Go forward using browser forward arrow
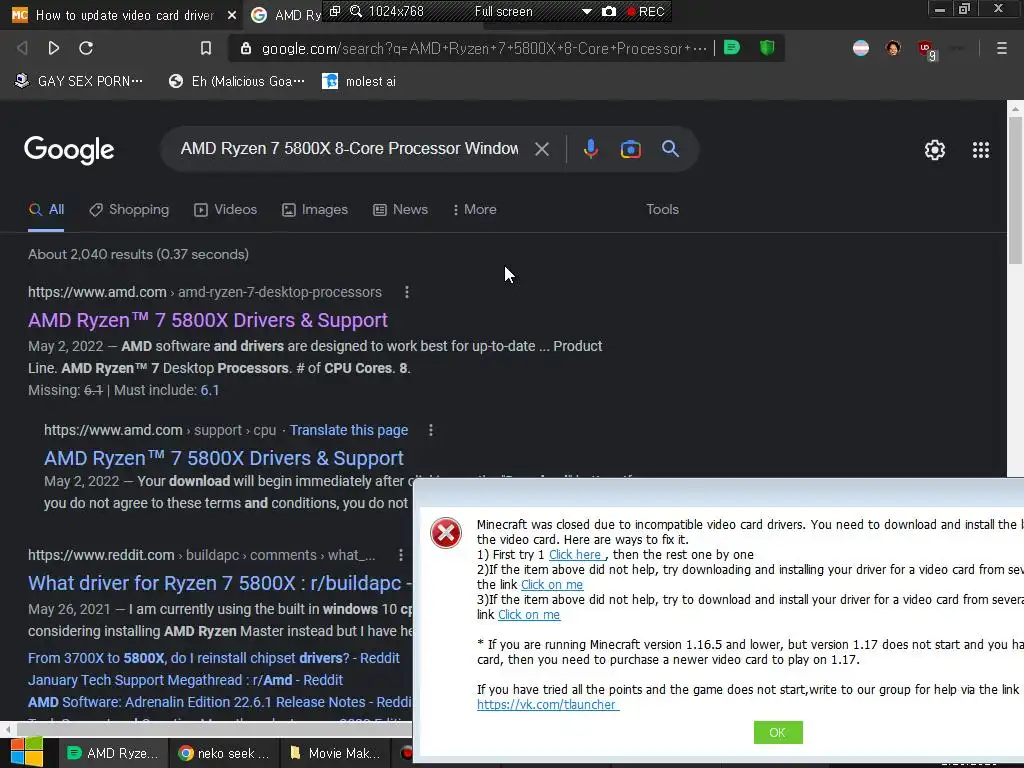The image size is (1024, 768). point(54,48)
